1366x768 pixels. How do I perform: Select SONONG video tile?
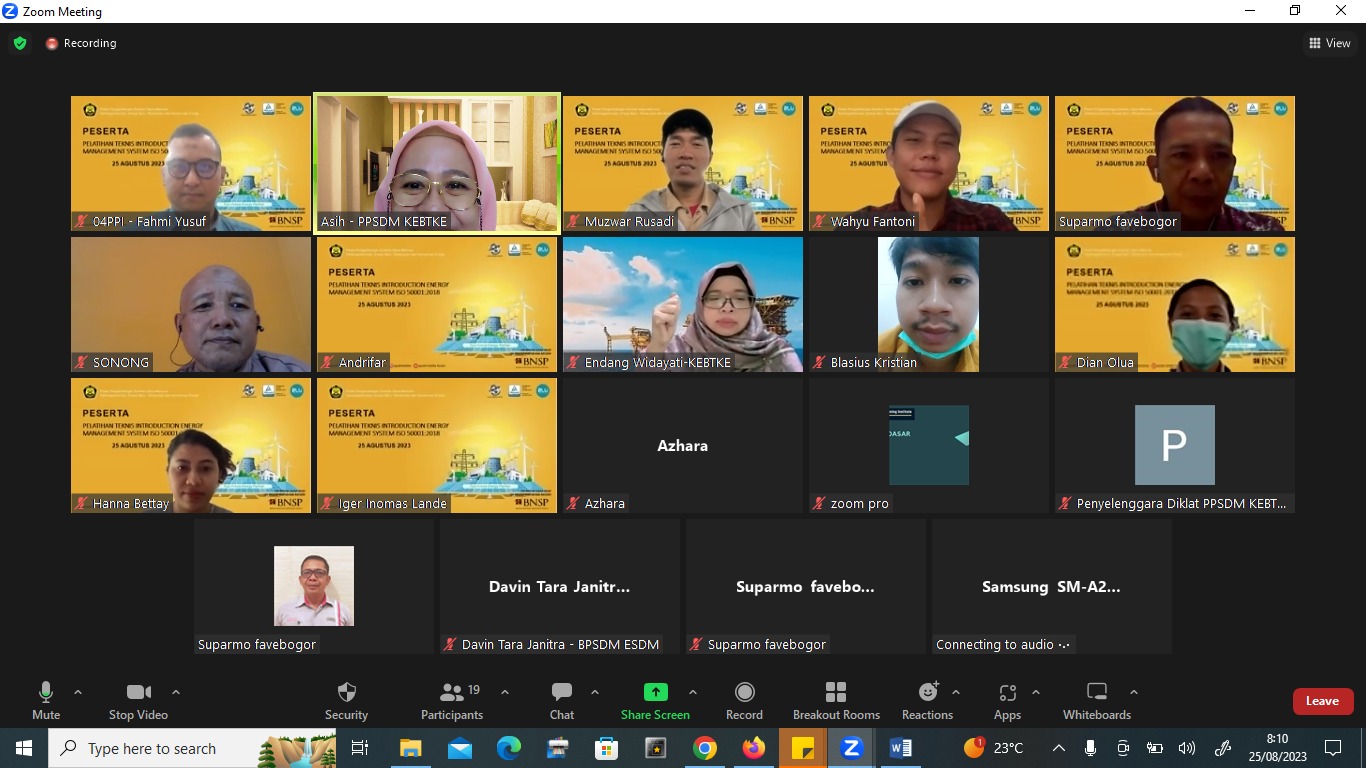(191, 304)
